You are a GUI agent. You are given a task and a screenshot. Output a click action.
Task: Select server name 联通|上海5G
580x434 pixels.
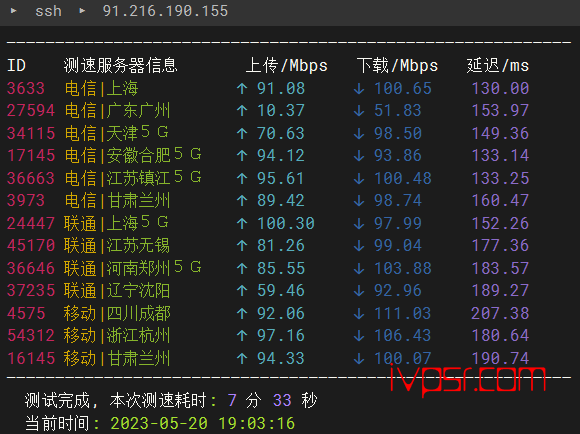[x=117, y=223]
